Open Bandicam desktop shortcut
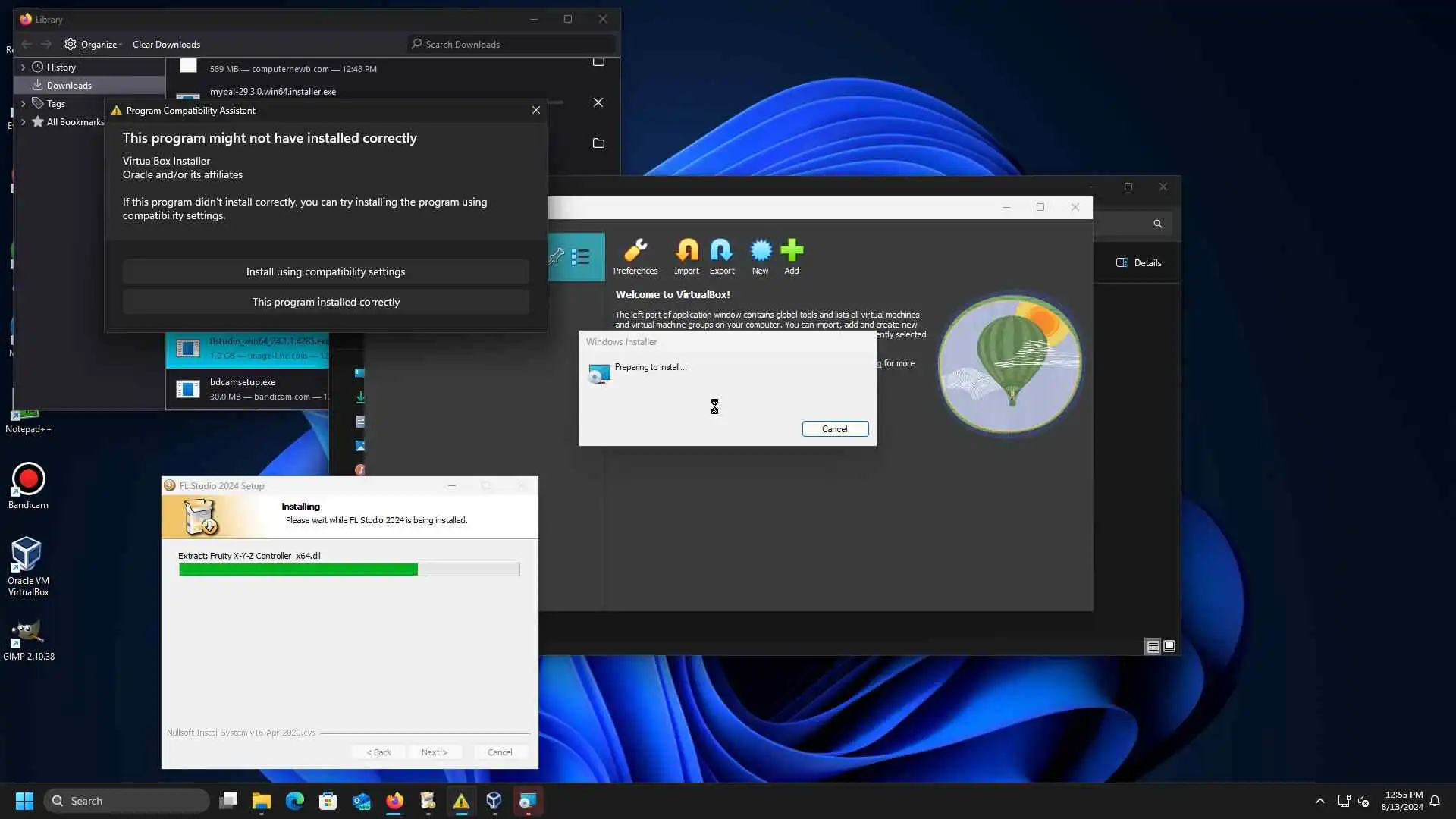Screen dimensions: 1456x819 28,480
